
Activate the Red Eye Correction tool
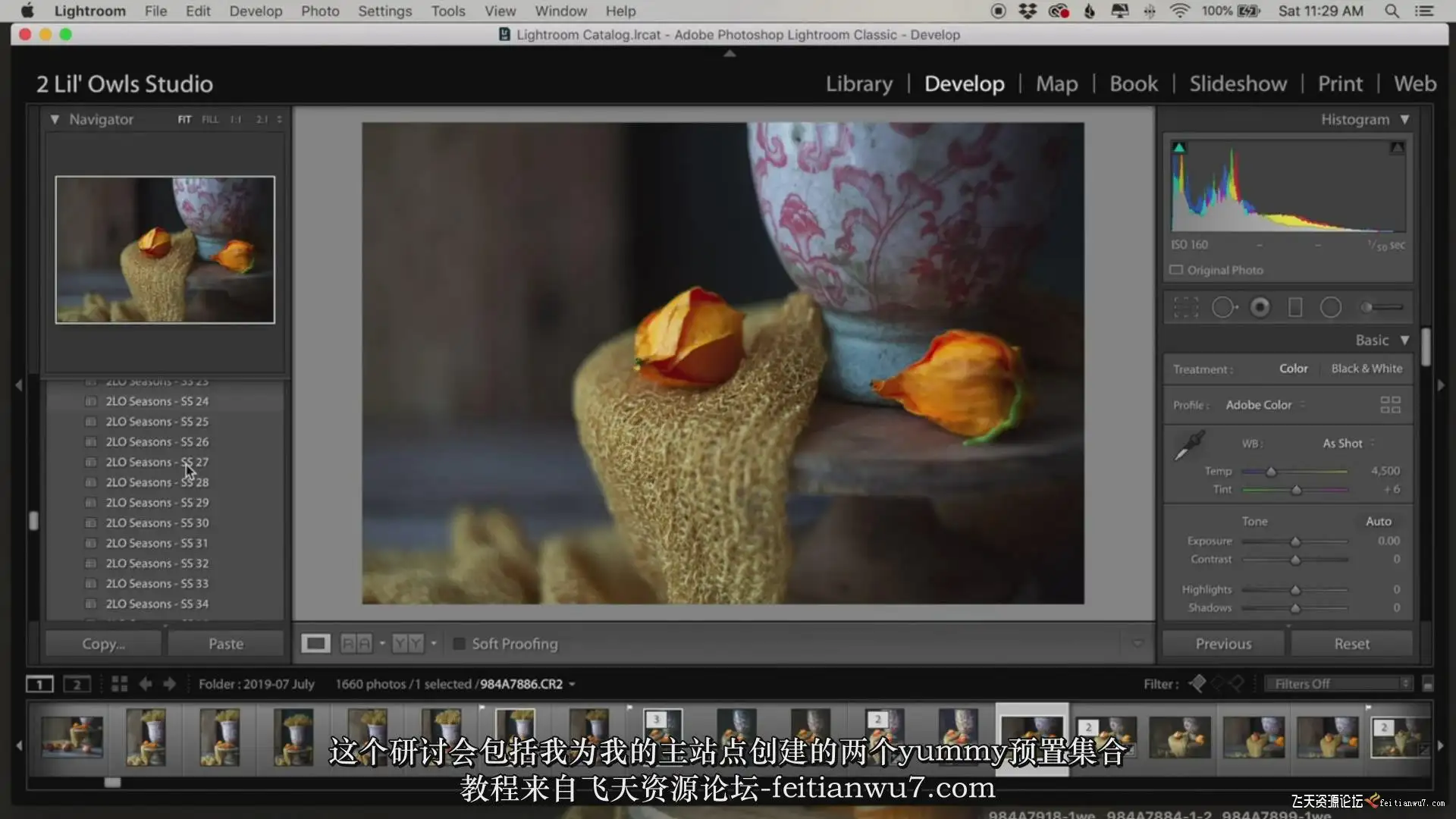pos(1260,307)
